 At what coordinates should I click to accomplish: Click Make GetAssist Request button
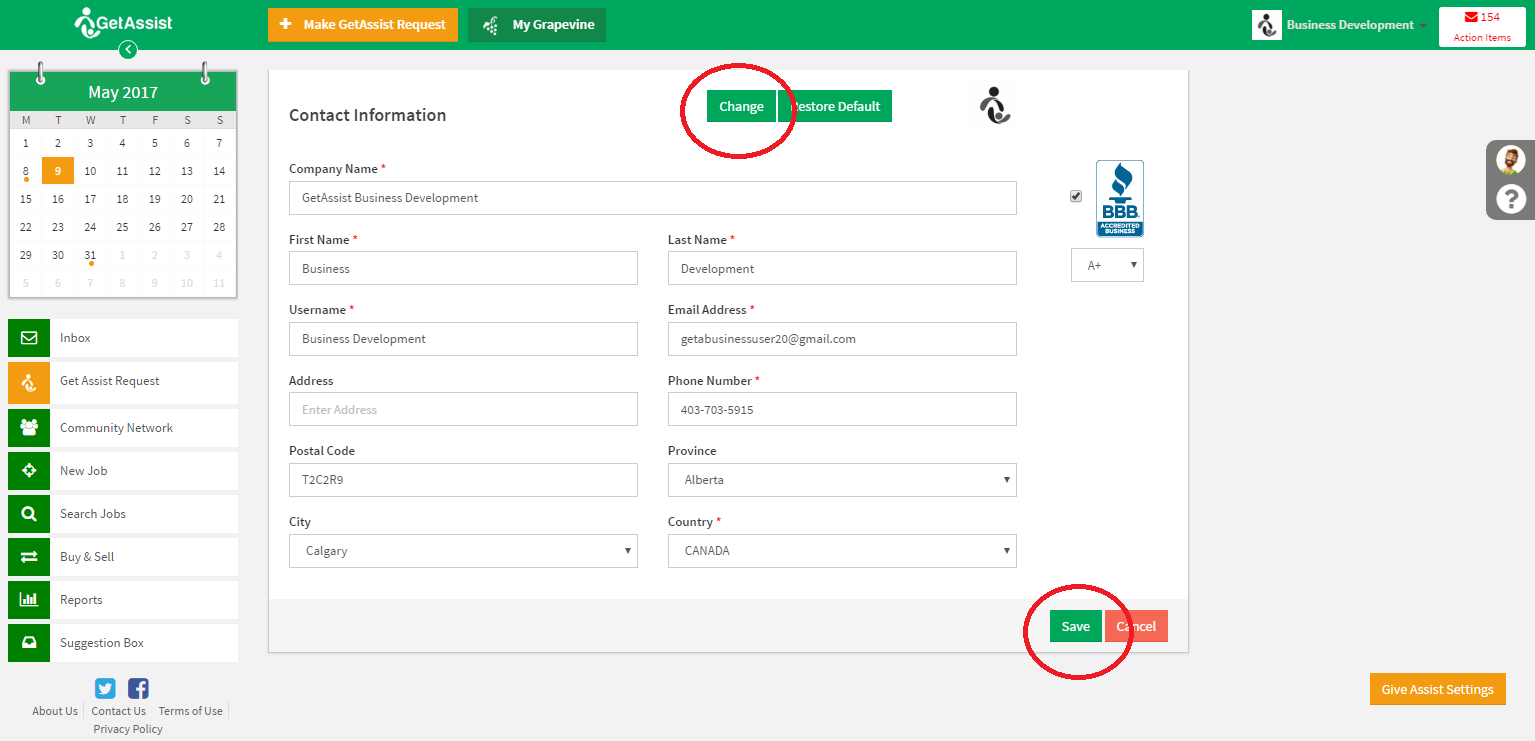tap(363, 25)
